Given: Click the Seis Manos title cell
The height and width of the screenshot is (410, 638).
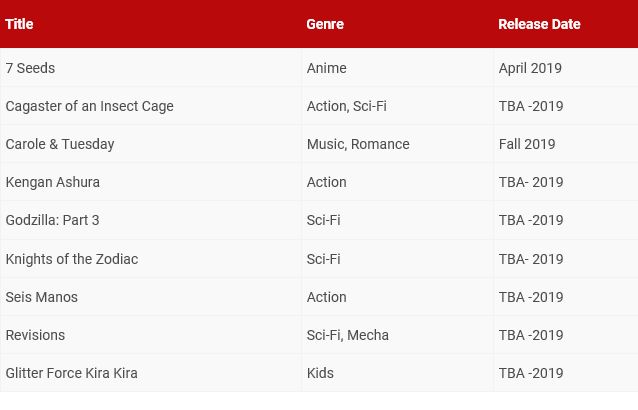Looking at the screenshot, I should tap(42, 297).
